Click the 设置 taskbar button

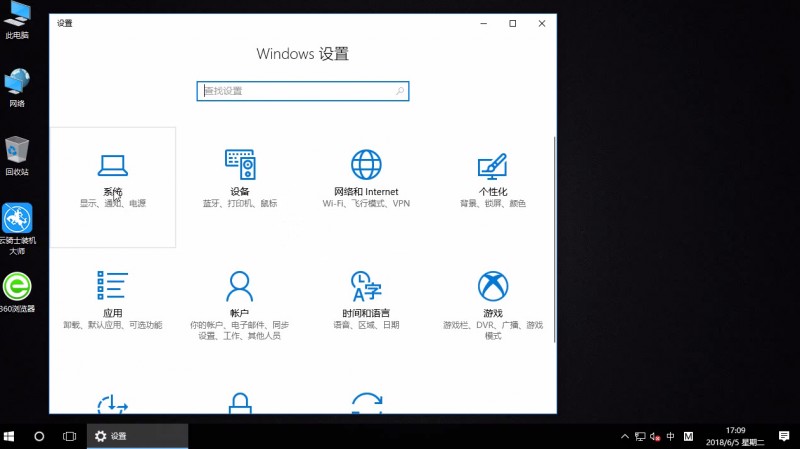pyautogui.click(x=137, y=436)
